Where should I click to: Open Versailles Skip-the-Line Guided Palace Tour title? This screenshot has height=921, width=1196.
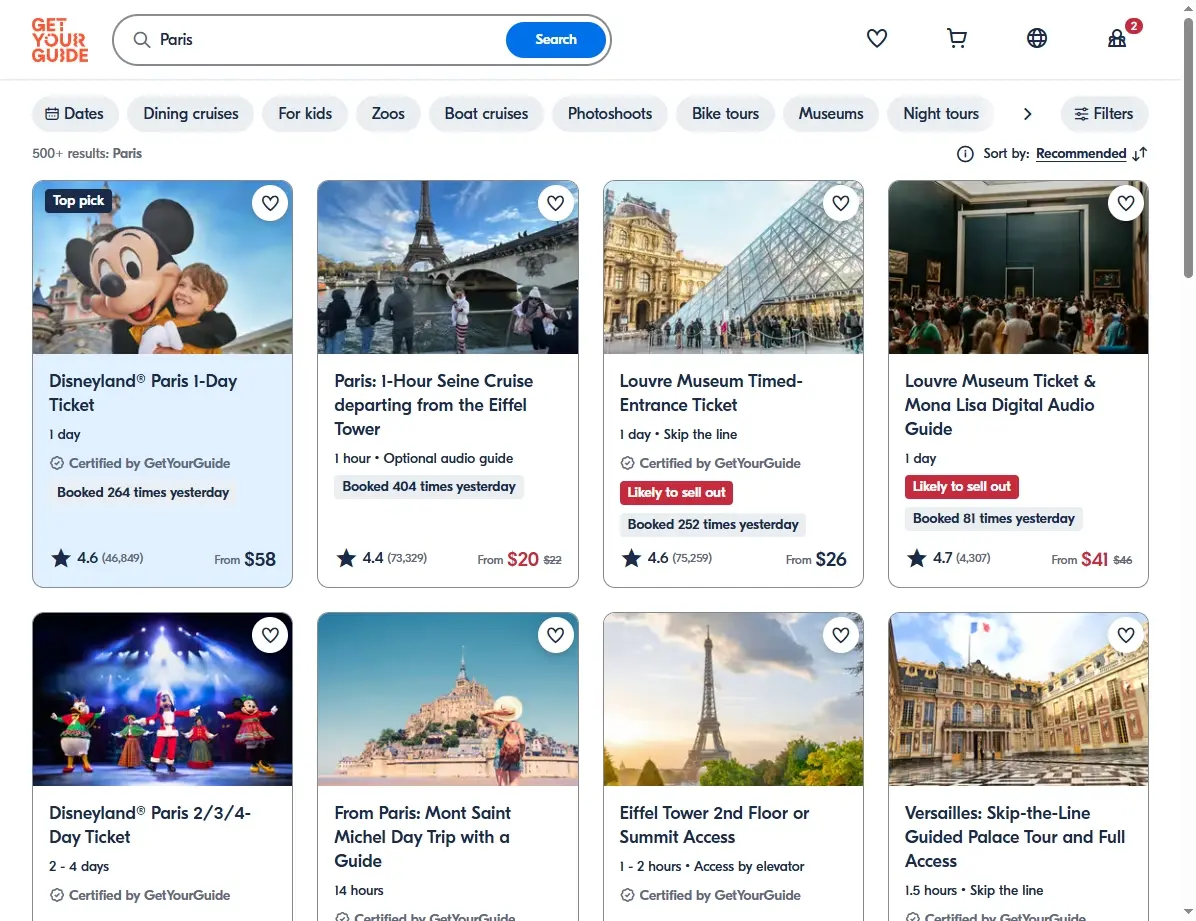[1015, 837]
